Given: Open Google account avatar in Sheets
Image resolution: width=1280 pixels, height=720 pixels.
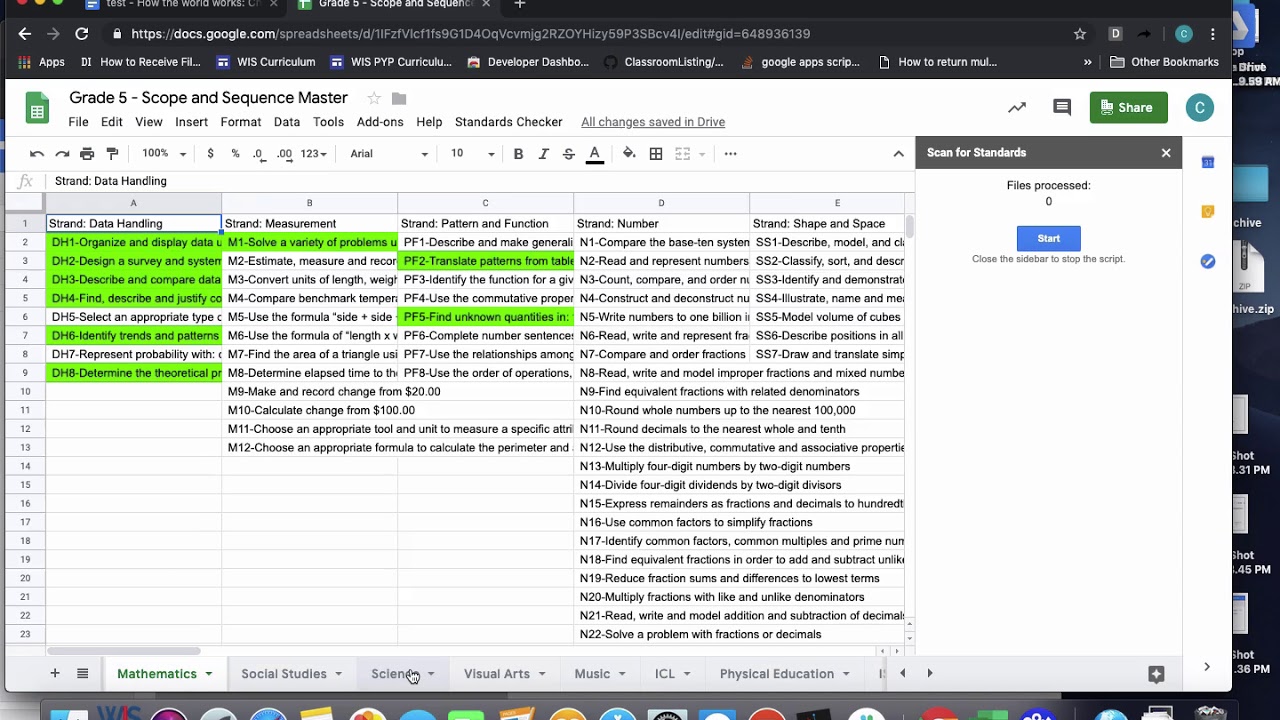Looking at the screenshot, I should coord(1199,107).
